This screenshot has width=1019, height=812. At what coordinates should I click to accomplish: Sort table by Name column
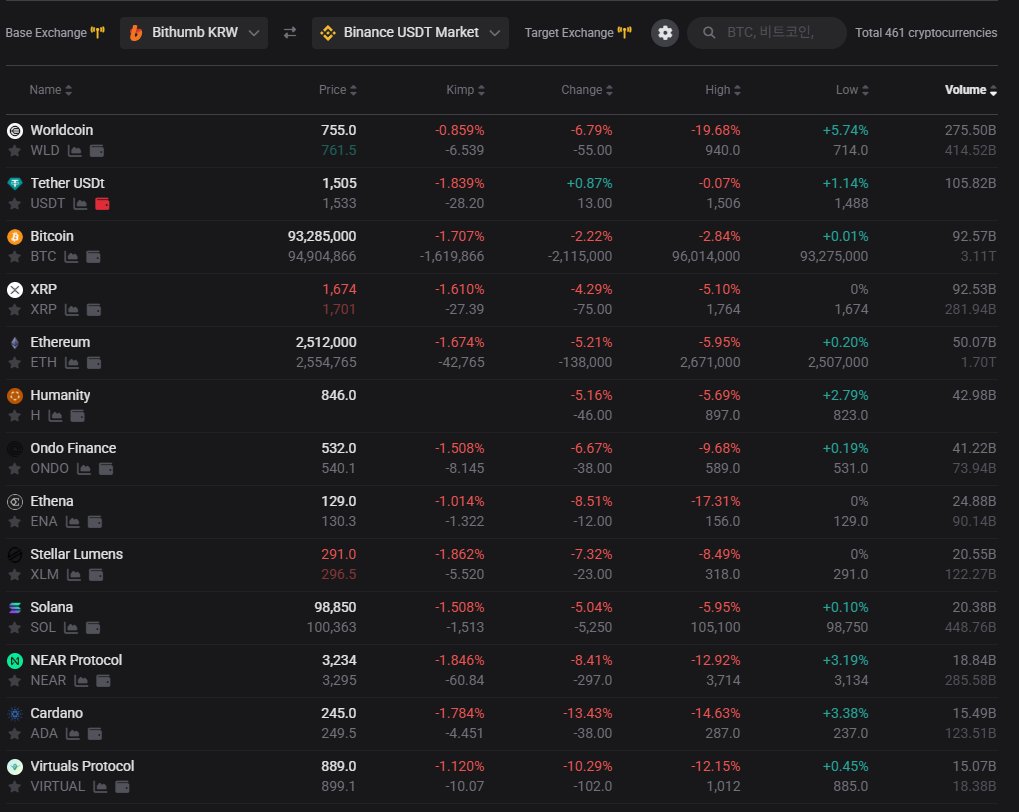(x=50, y=90)
